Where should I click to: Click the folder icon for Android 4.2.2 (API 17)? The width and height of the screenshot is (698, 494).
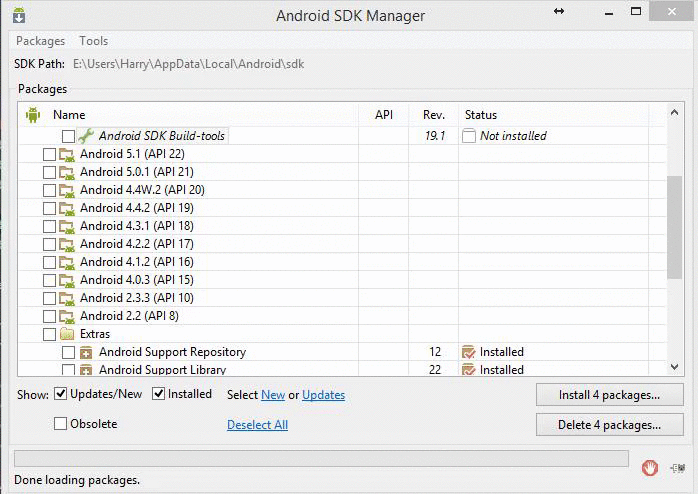click(x=66, y=244)
